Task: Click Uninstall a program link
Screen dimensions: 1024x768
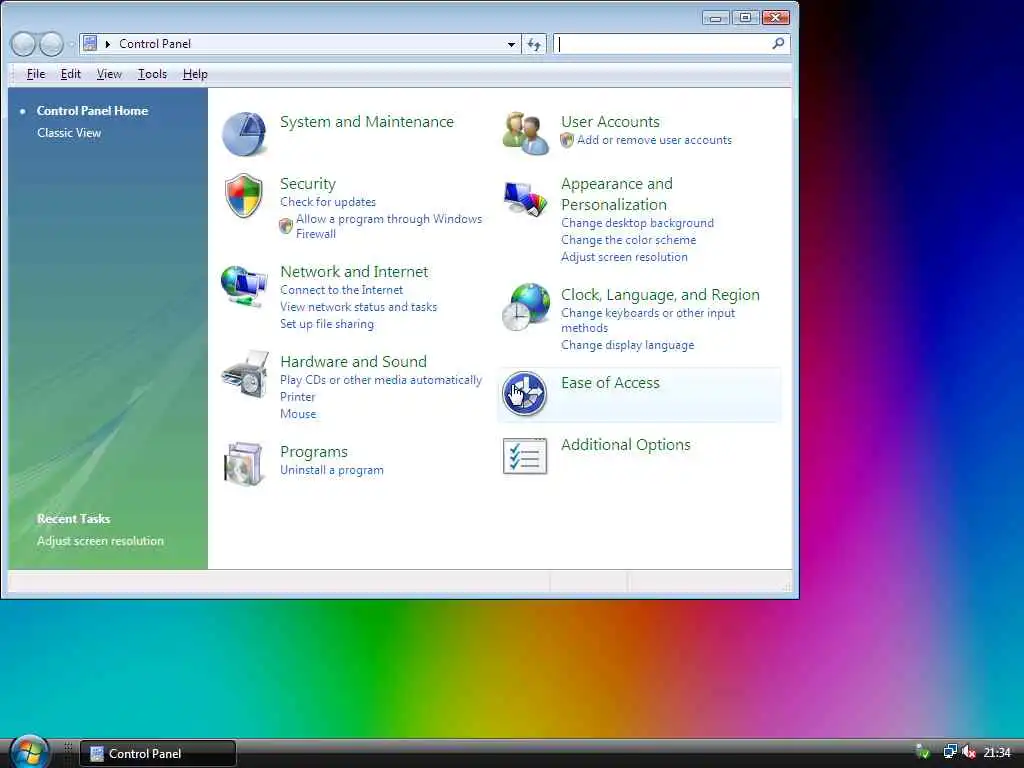Action: click(x=332, y=470)
